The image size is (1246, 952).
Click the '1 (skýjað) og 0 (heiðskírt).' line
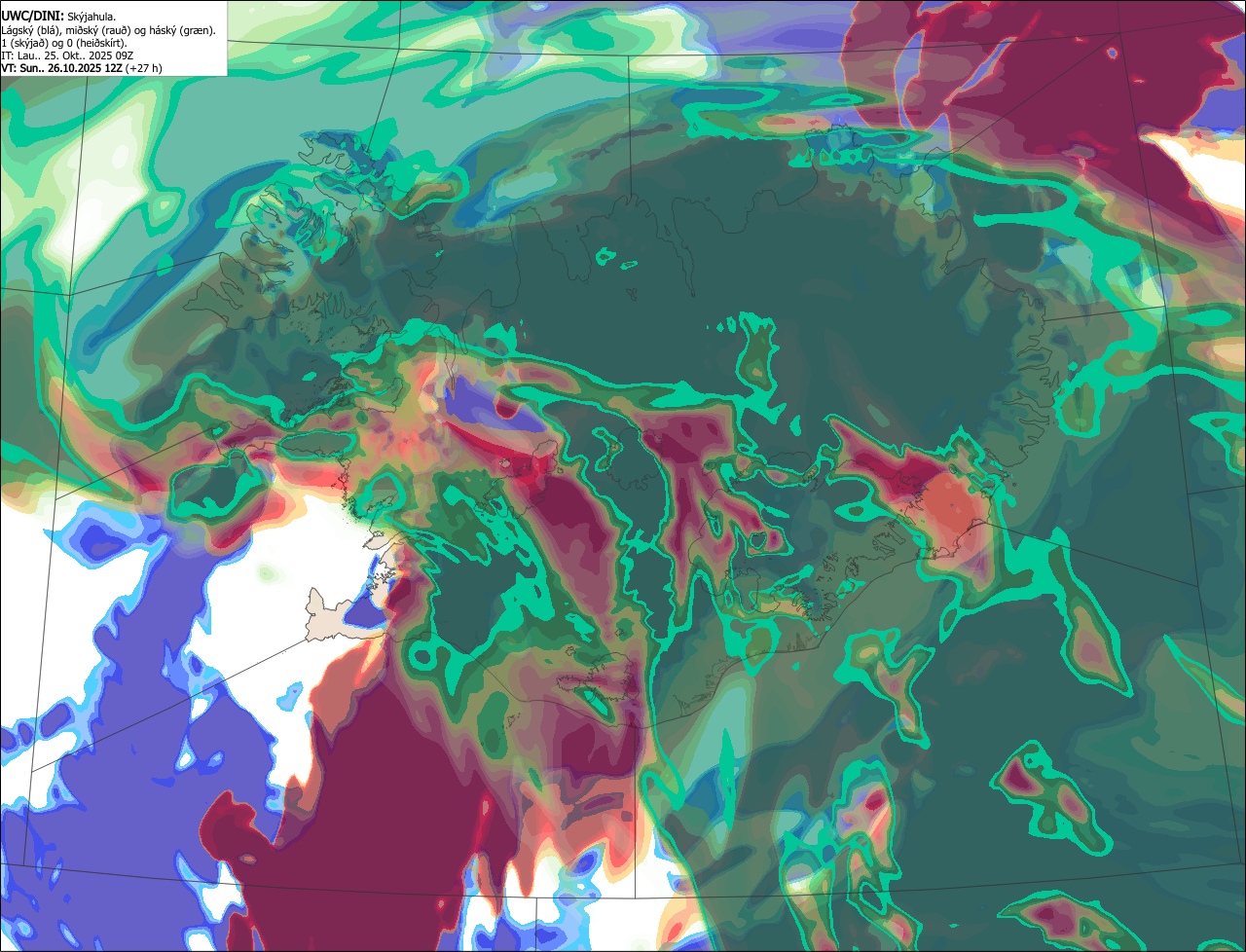[64, 43]
